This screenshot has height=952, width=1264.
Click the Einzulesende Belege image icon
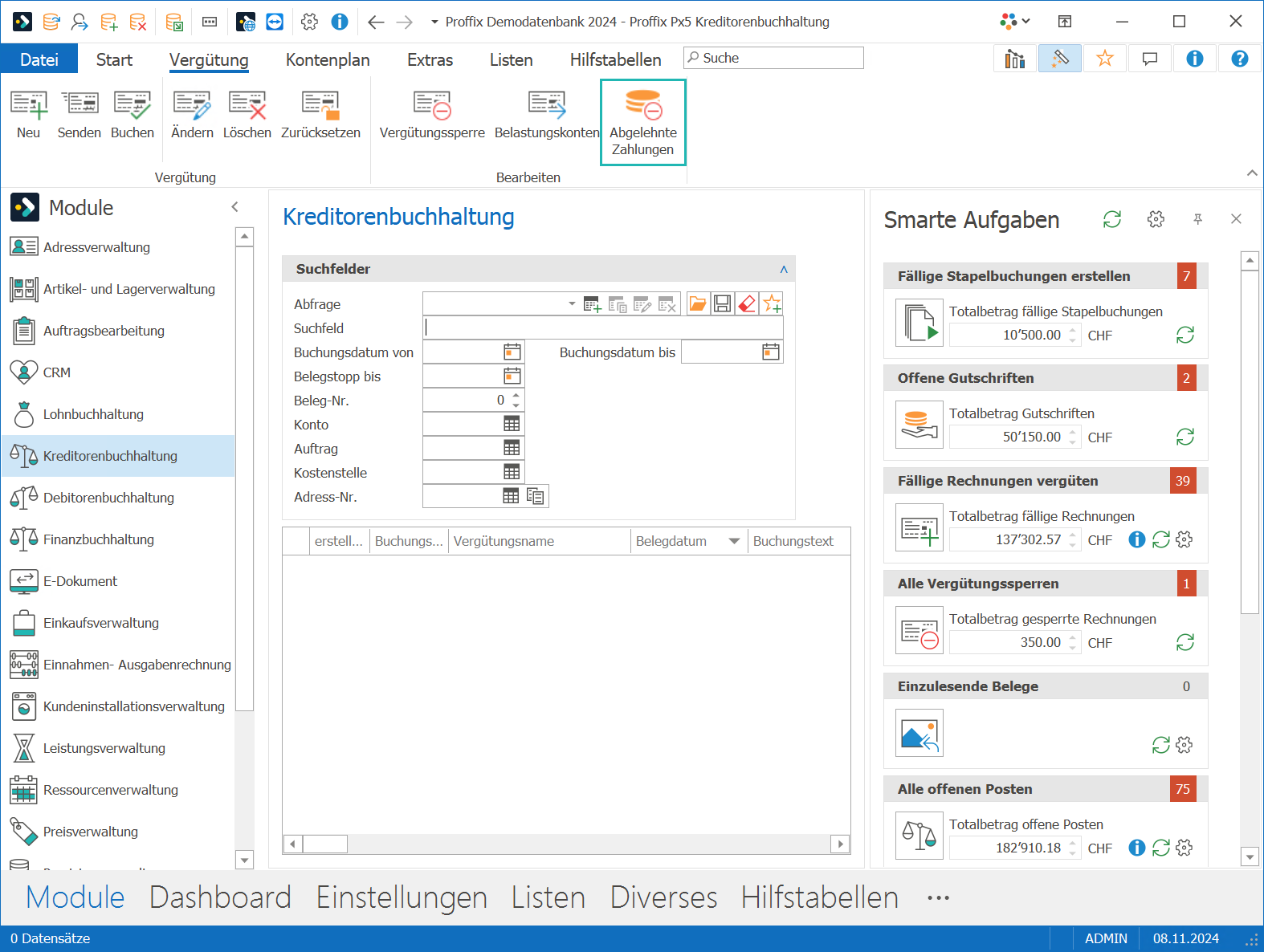[919, 733]
